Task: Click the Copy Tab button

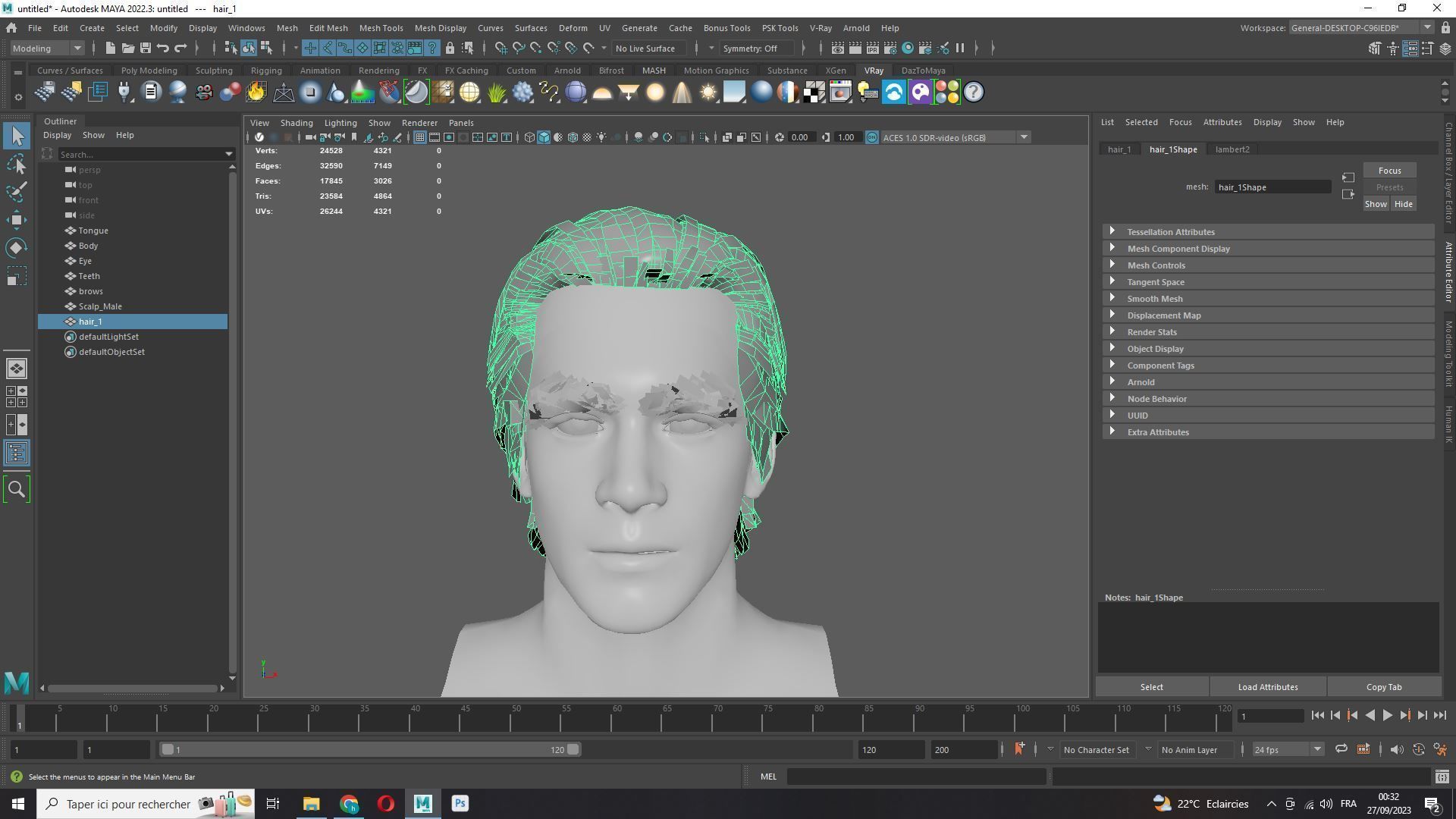Action: [x=1383, y=687]
